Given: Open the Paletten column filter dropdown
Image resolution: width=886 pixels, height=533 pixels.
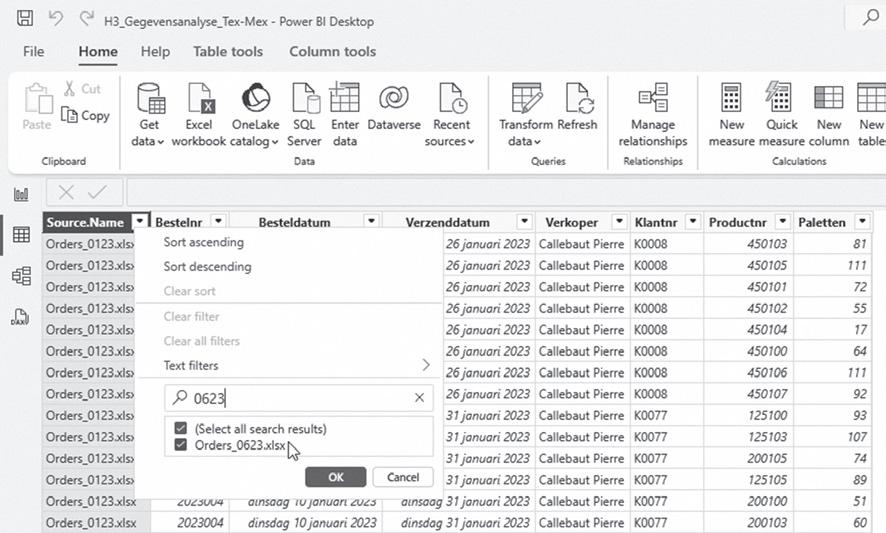Looking at the screenshot, I should pos(862,221).
